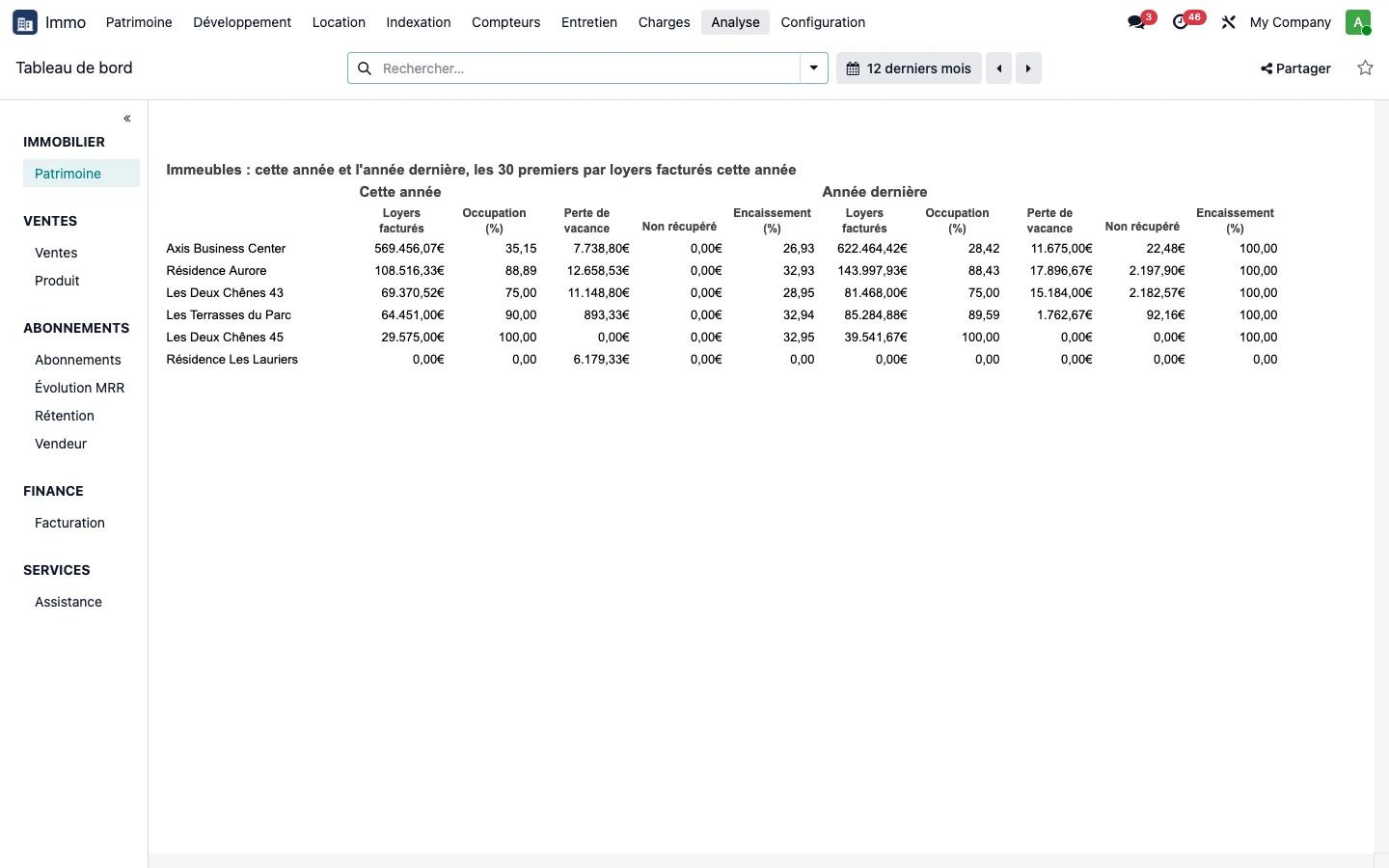Open the user avatar menu
1389x868 pixels.
[1358, 22]
